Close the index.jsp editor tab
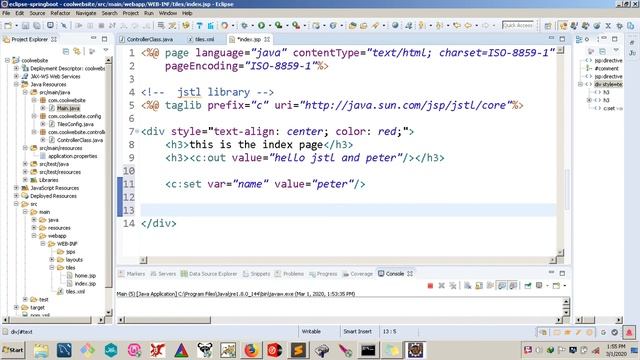Screen dimensions: 640x360 click(267, 39)
